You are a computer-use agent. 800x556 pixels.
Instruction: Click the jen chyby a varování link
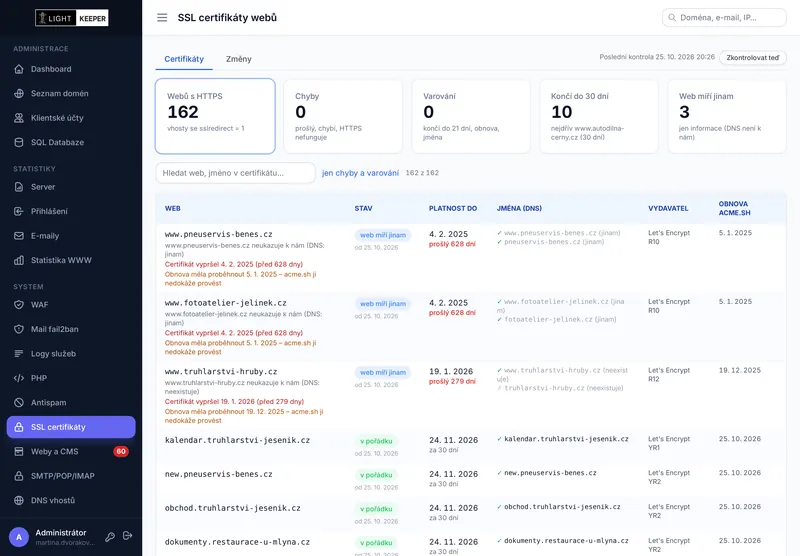click(x=360, y=173)
